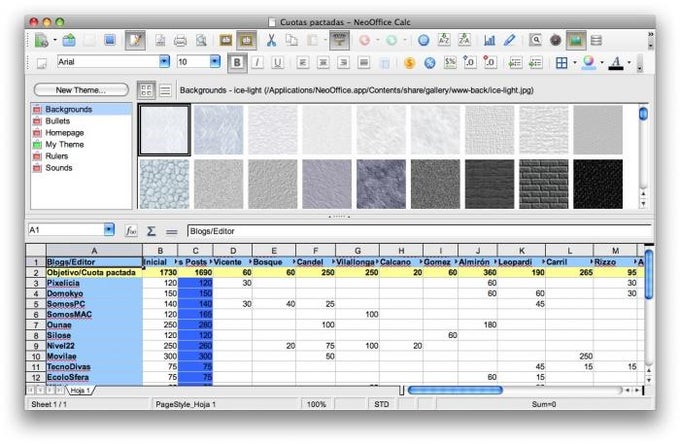This screenshot has width=680, height=444.
Task: Open Page Preview from the toolbar
Action: (x=201, y=40)
